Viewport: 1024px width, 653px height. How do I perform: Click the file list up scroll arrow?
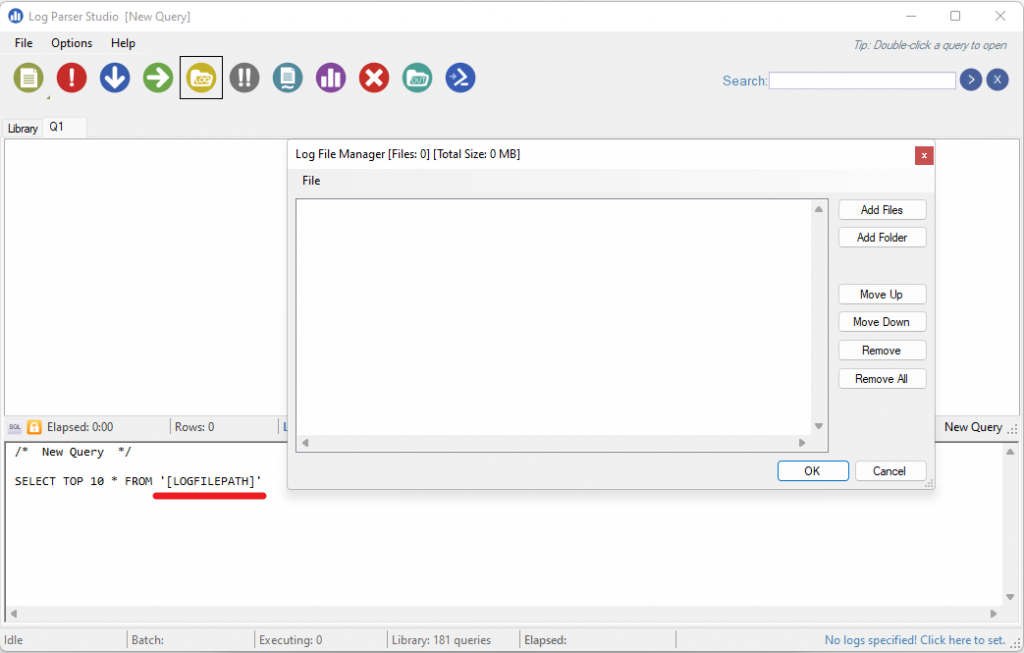819,209
